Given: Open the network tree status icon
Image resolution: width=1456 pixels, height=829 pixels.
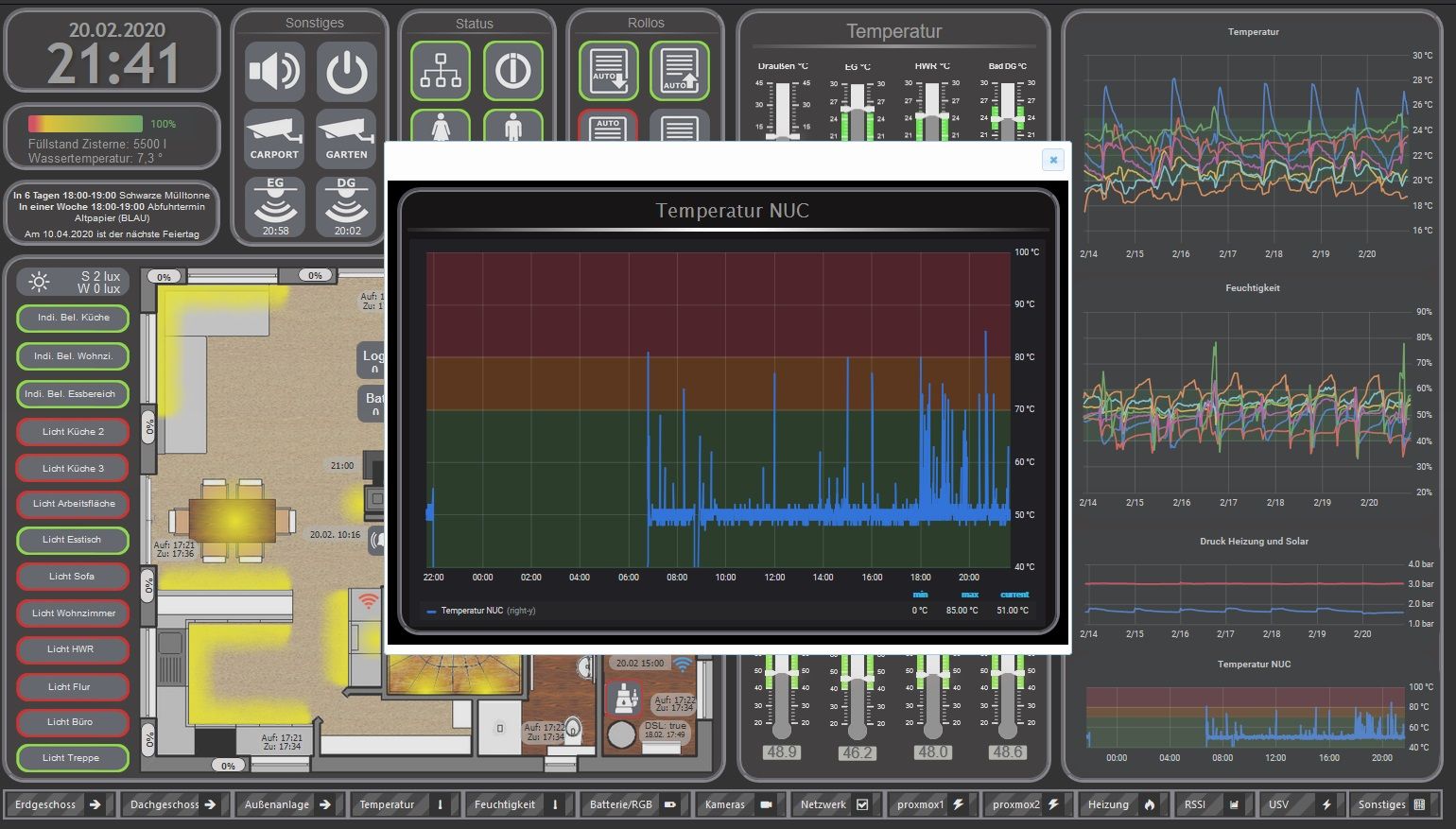Looking at the screenshot, I should (441, 71).
